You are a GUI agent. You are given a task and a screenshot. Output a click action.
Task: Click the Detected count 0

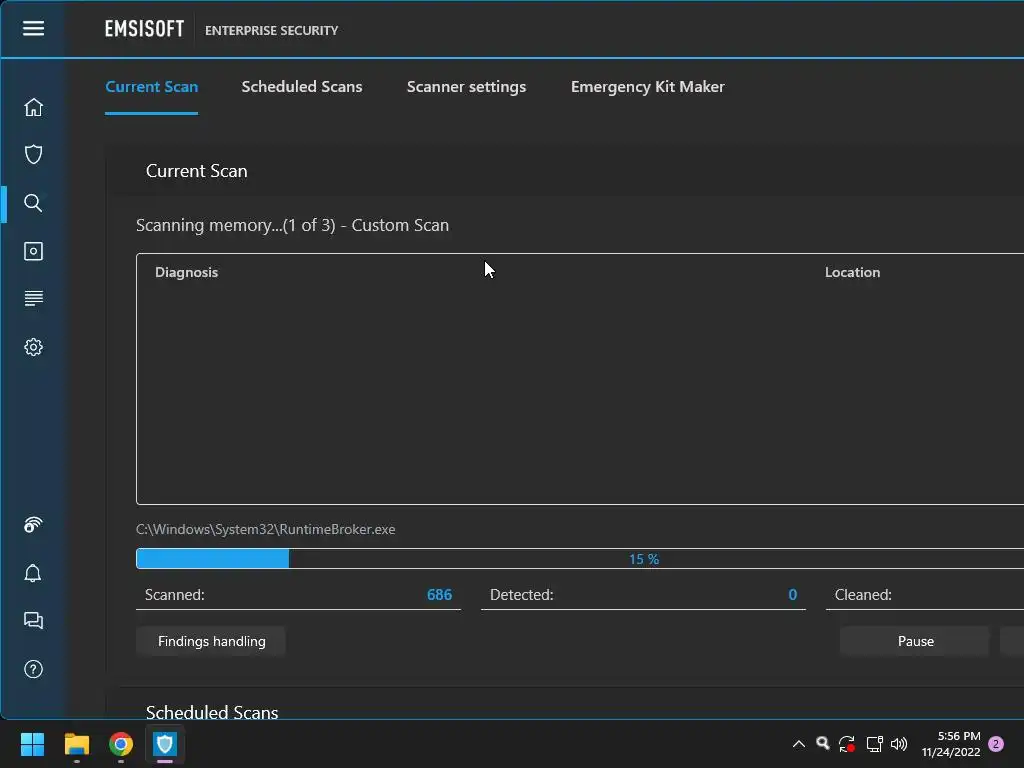[792, 595]
